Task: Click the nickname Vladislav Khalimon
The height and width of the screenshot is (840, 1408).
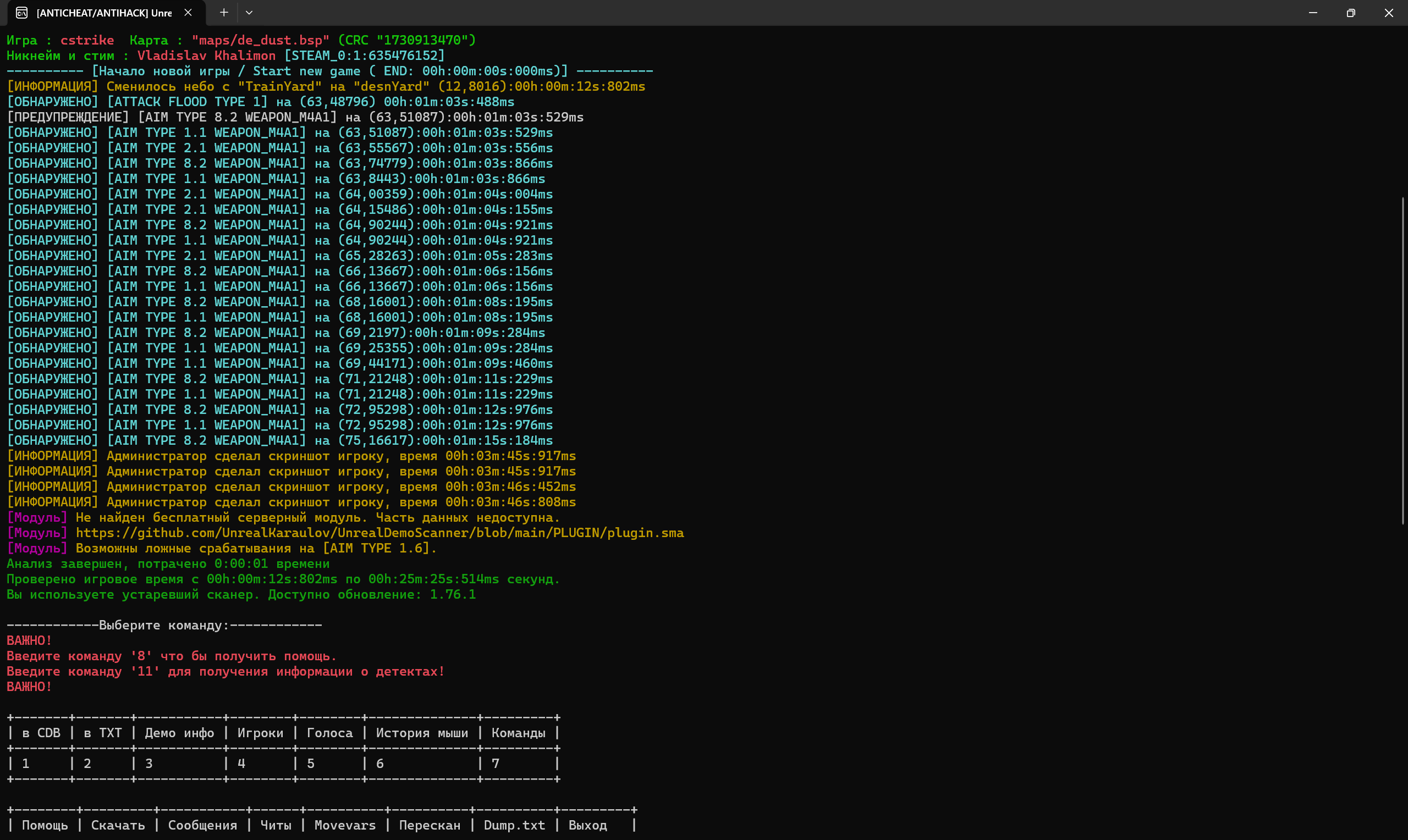Action: pos(206,56)
